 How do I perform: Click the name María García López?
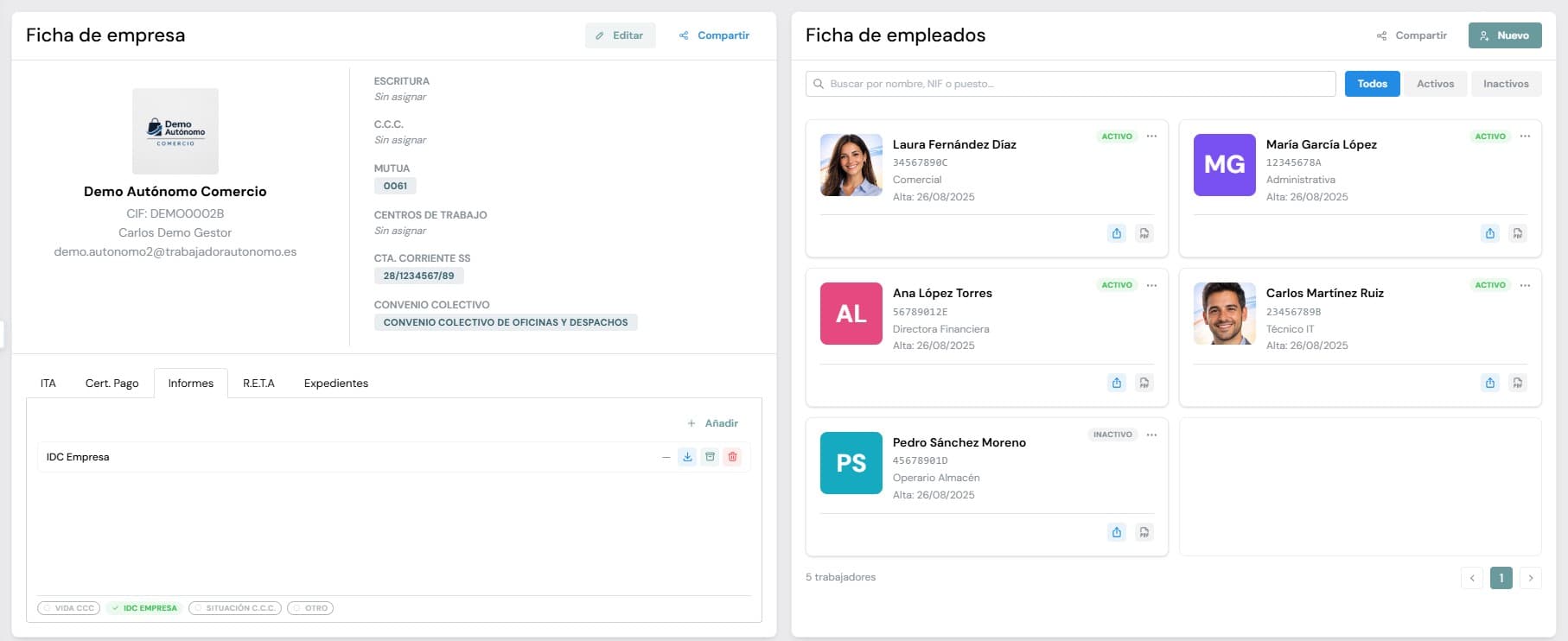click(x=1322, y=144)
